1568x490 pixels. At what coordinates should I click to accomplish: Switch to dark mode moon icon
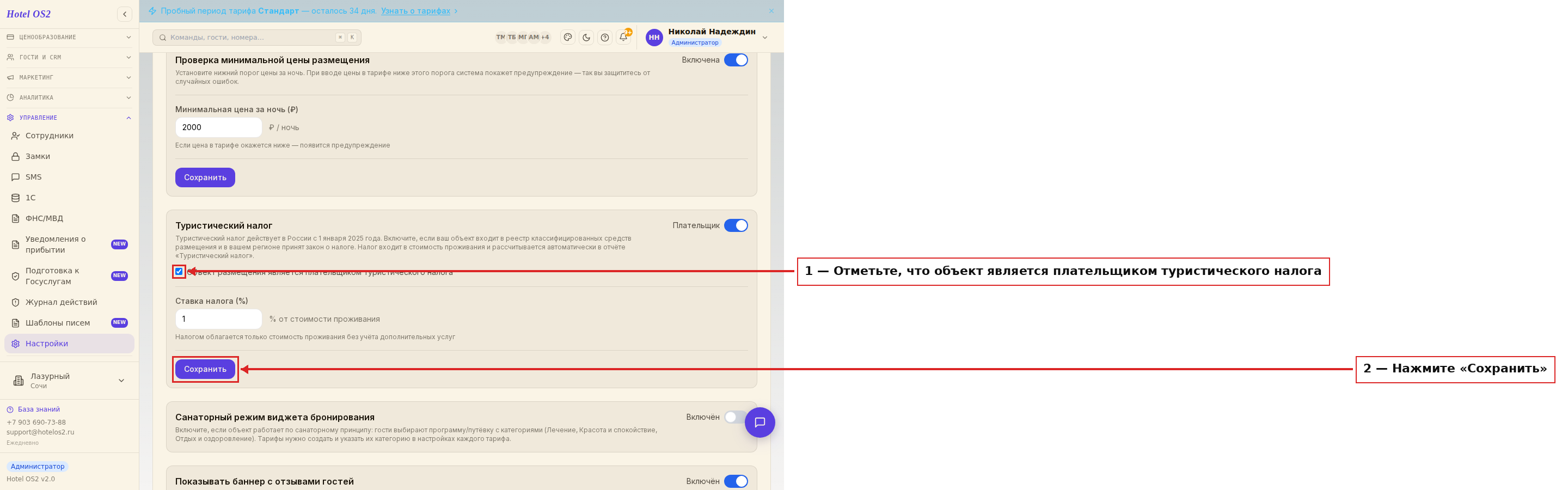(586, 37)
